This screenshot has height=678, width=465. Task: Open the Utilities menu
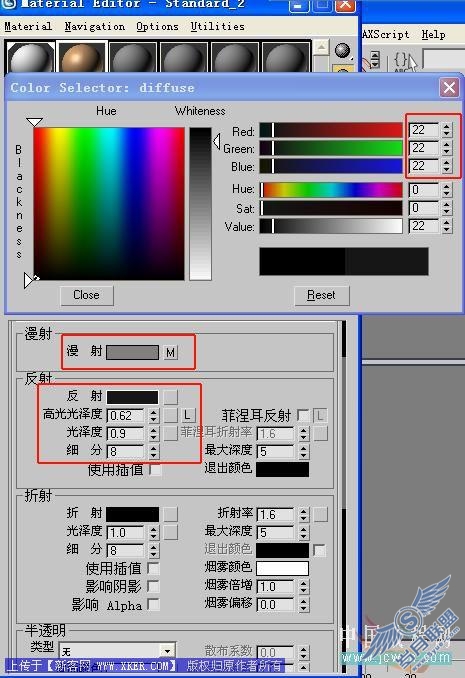218,26
